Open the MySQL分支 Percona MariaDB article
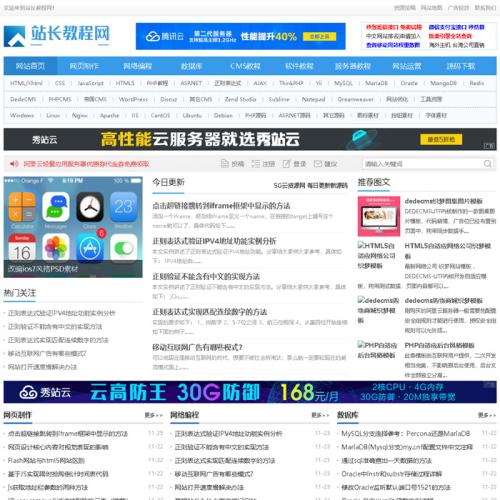500x500 pixels. pyautogui.click(x=405, y=433)
